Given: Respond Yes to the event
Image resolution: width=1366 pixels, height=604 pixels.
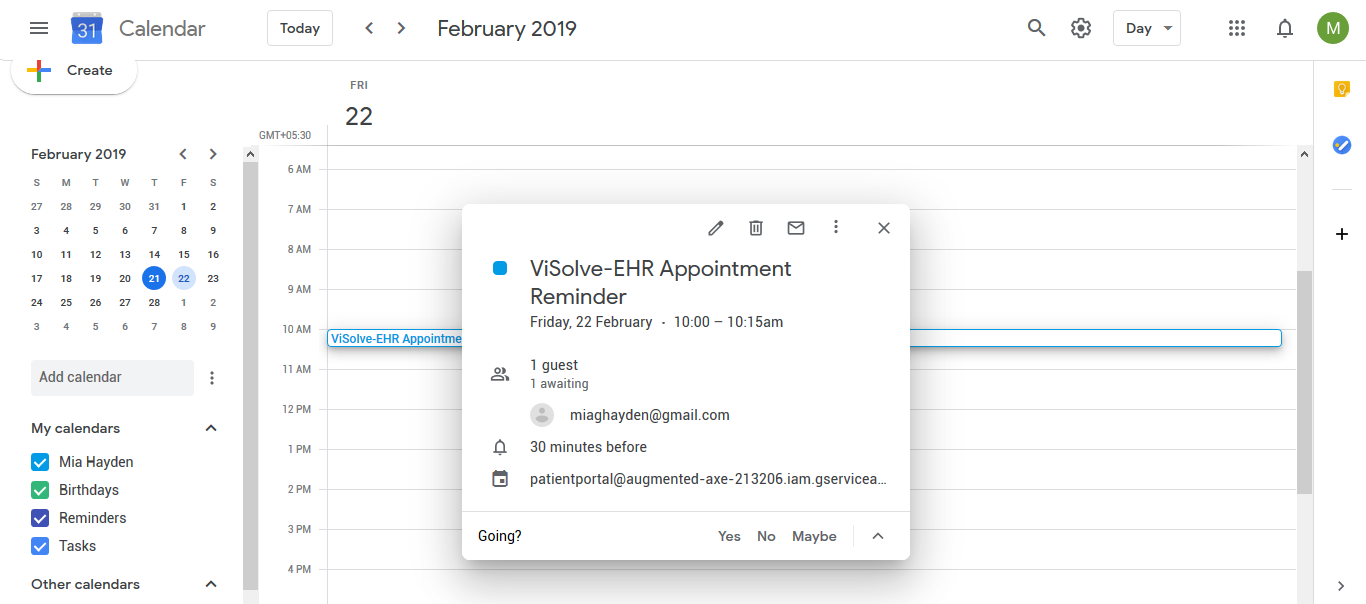Looking at the screenshot, I should pyautogui.click(x=729, y=536).
